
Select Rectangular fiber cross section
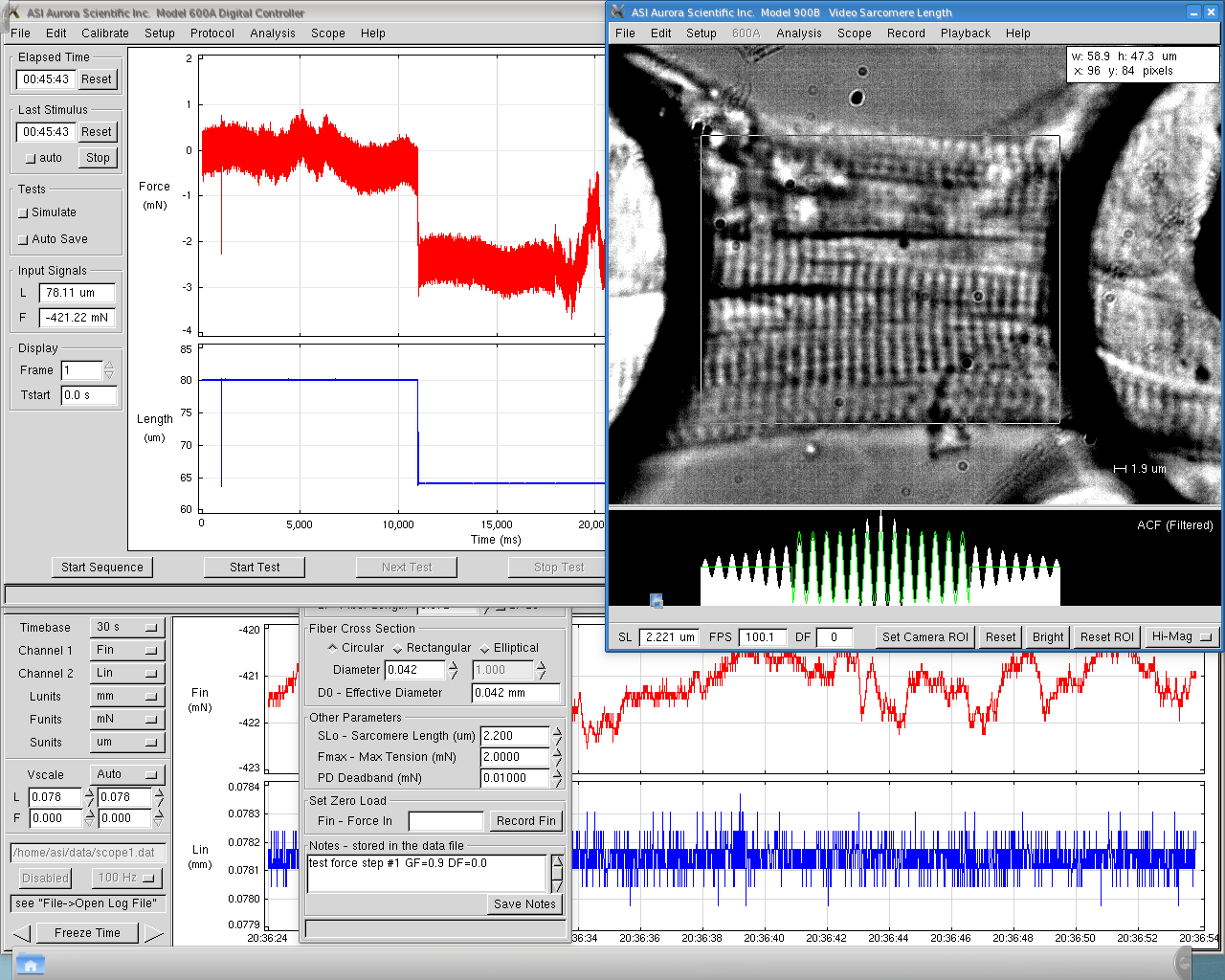pyautogui.click(x=398, y=649)
